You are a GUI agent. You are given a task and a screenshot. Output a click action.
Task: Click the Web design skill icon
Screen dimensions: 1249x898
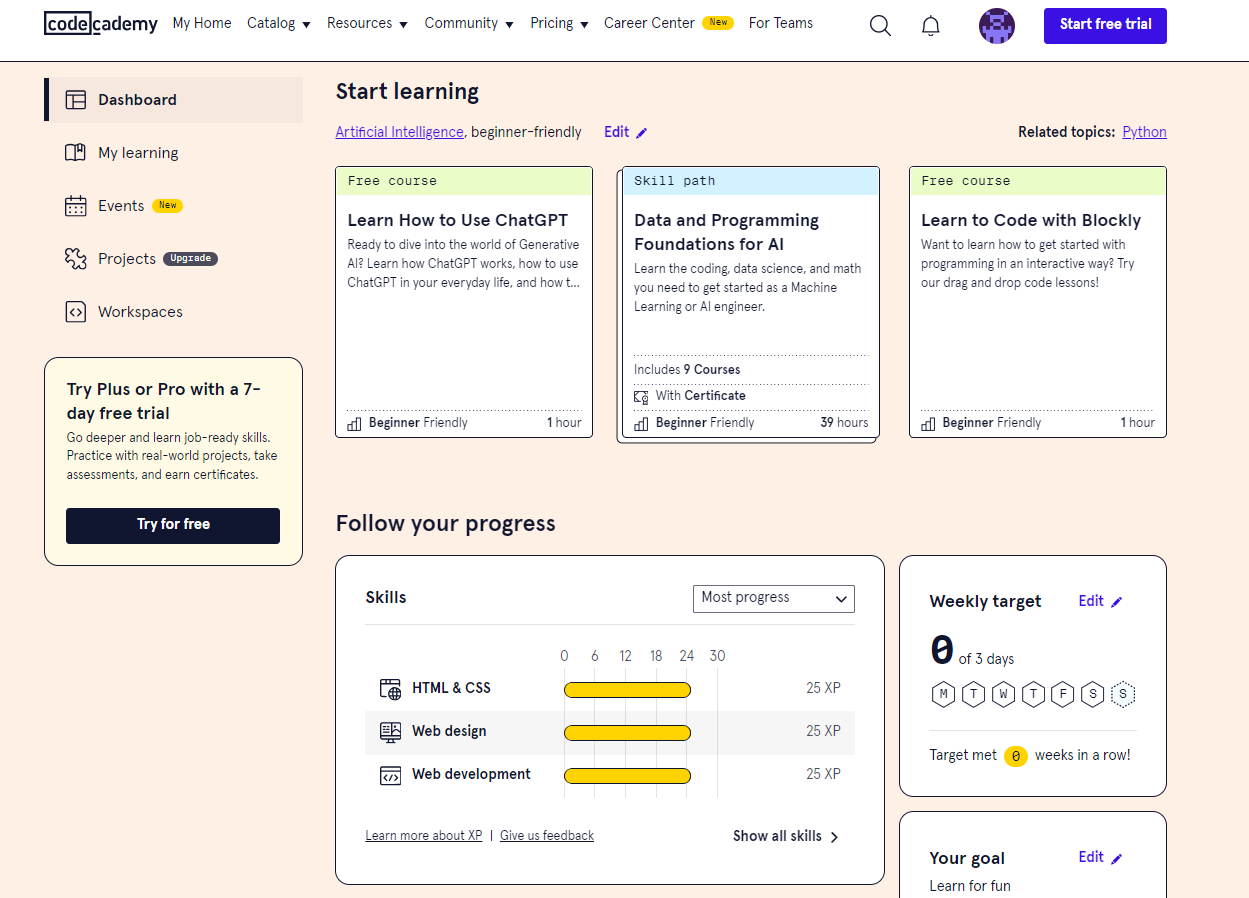(390, 731)
